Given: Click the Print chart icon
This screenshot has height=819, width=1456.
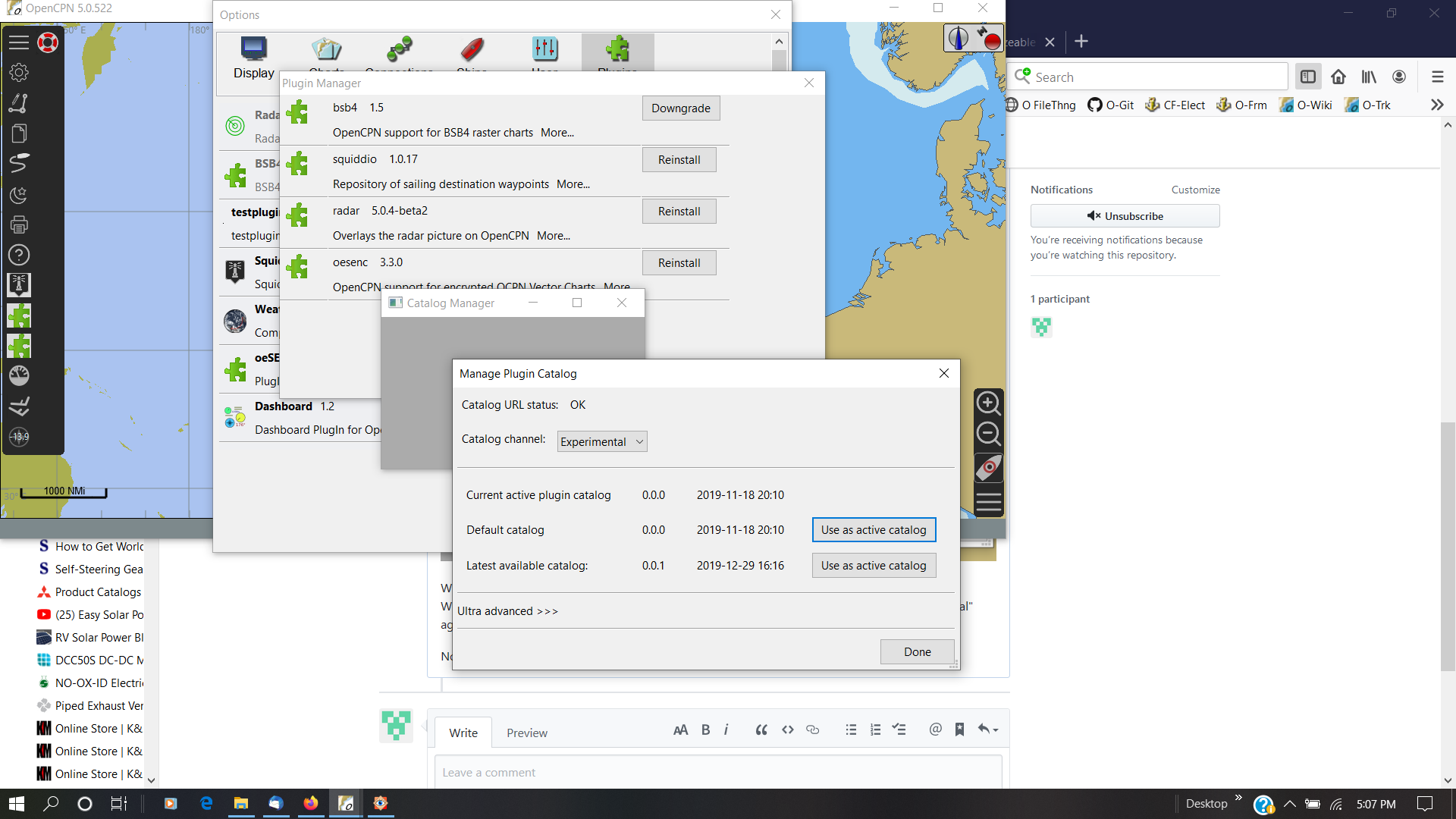Looking at the screenshot, I should [19, 224].
